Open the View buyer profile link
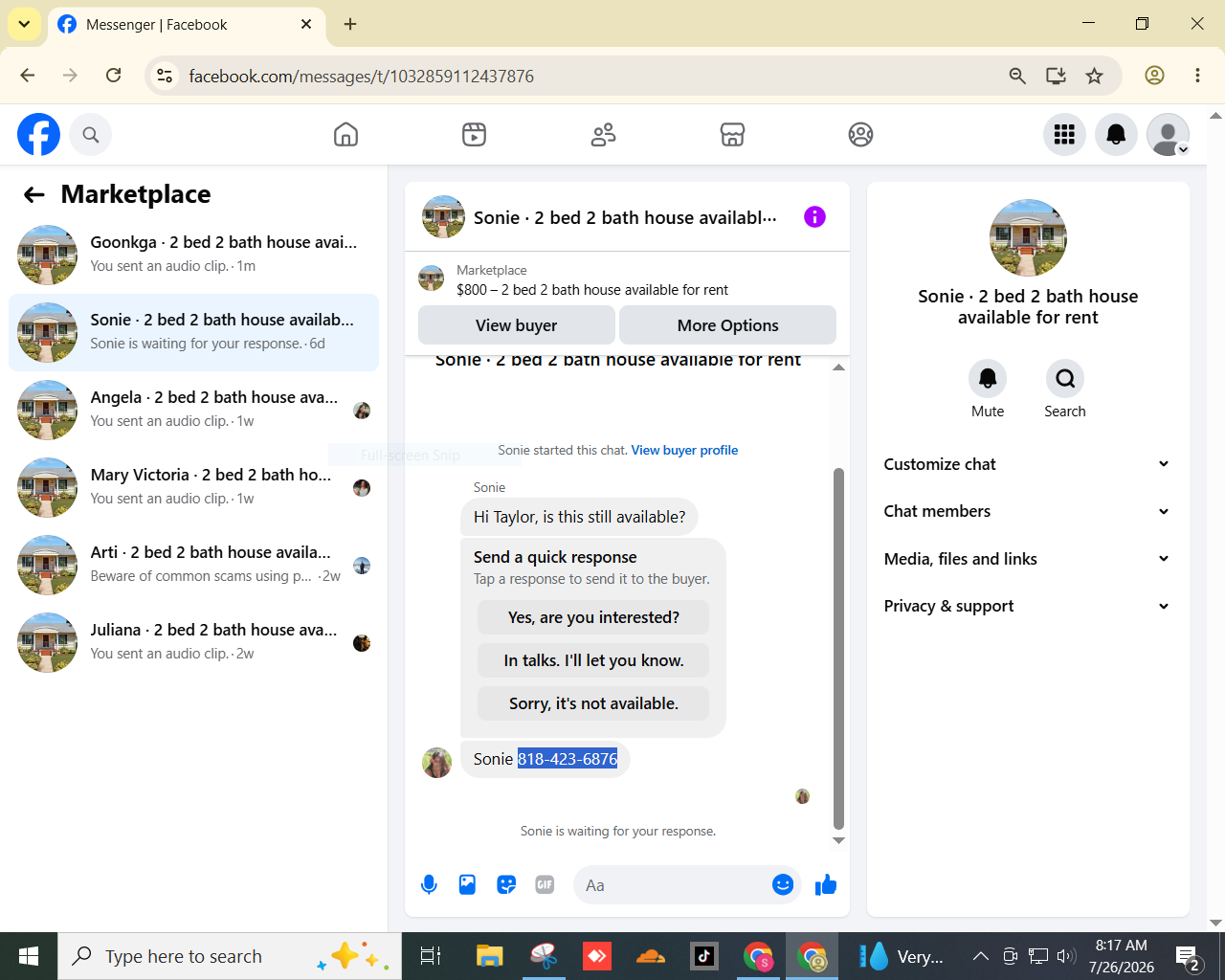This screenshot has width=1225, height=980. [684, 451]
